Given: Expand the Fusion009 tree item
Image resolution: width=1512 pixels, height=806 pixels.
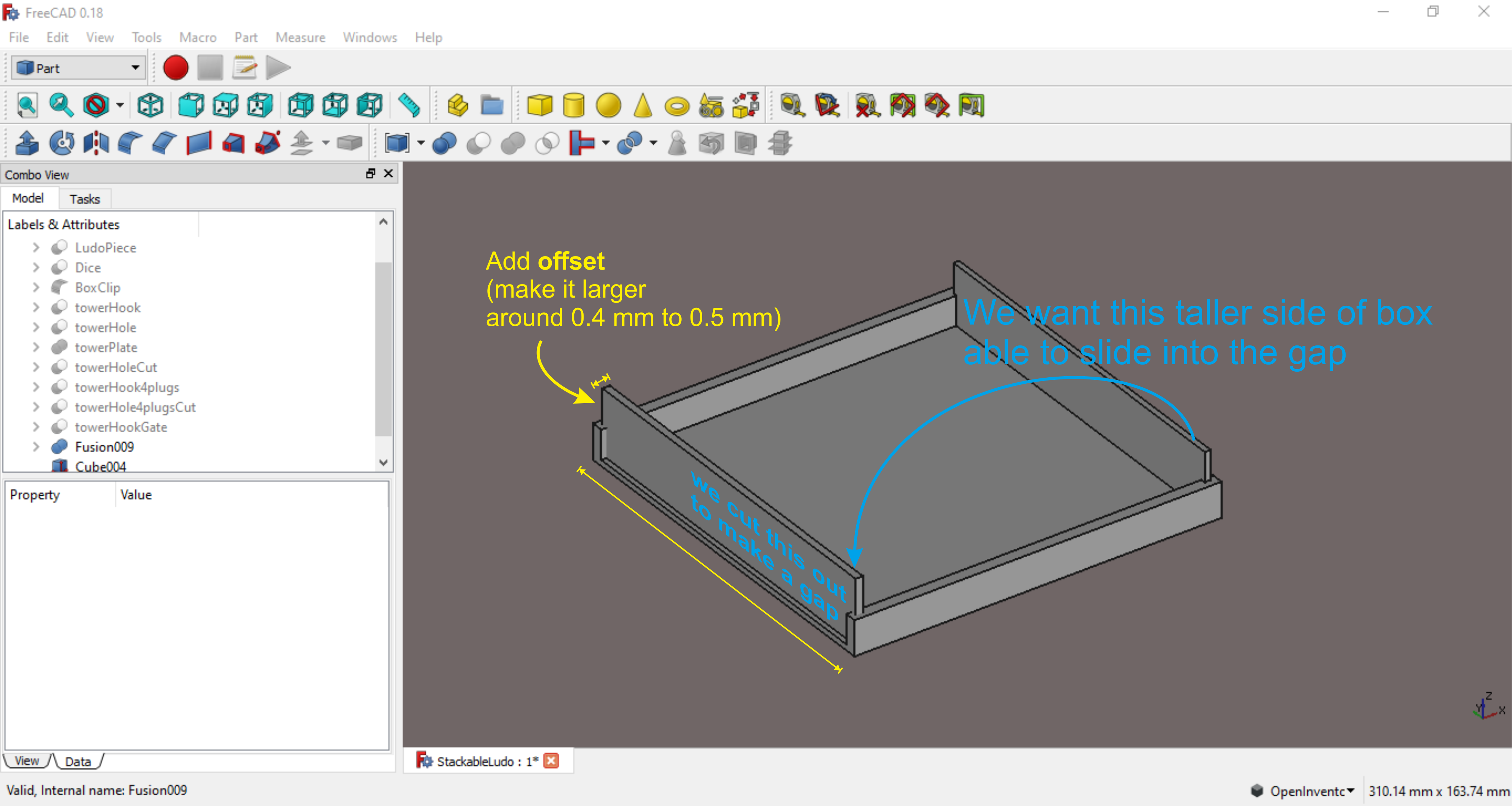Looking at the screenshot, I should (x=36, y=447).
